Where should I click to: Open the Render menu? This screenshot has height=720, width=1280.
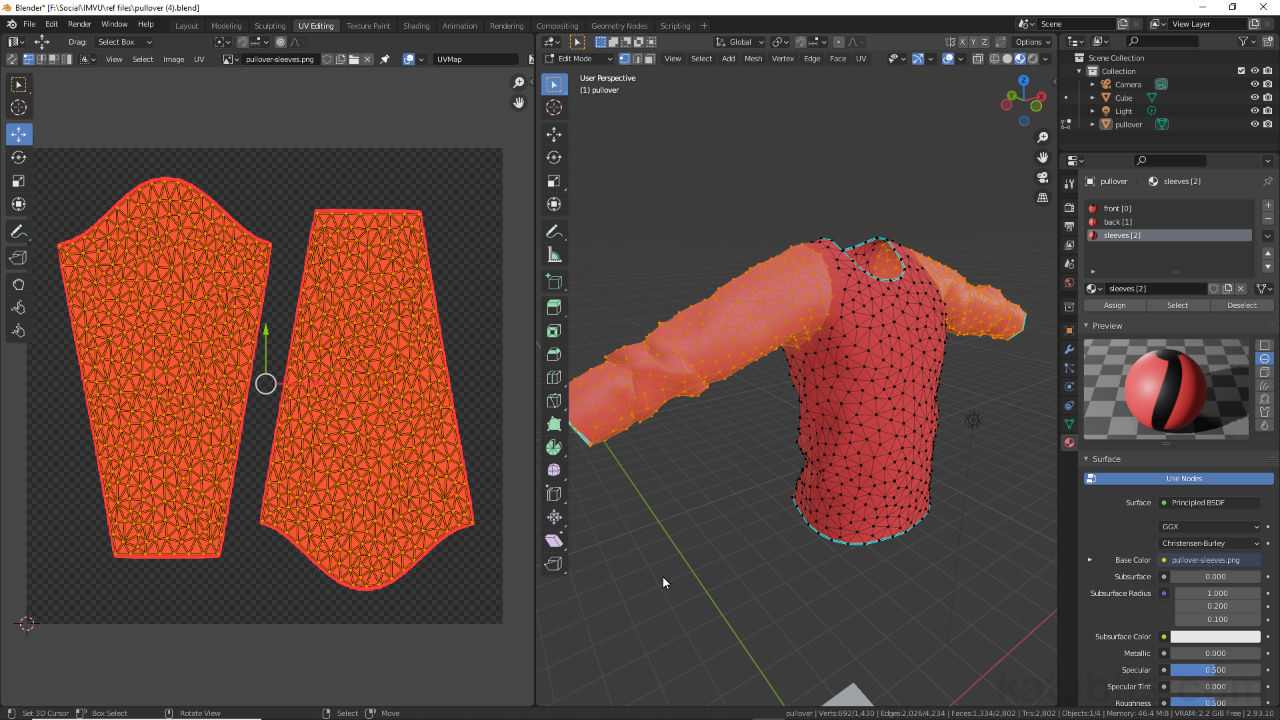pyautogui.click(x=80, y=24)
